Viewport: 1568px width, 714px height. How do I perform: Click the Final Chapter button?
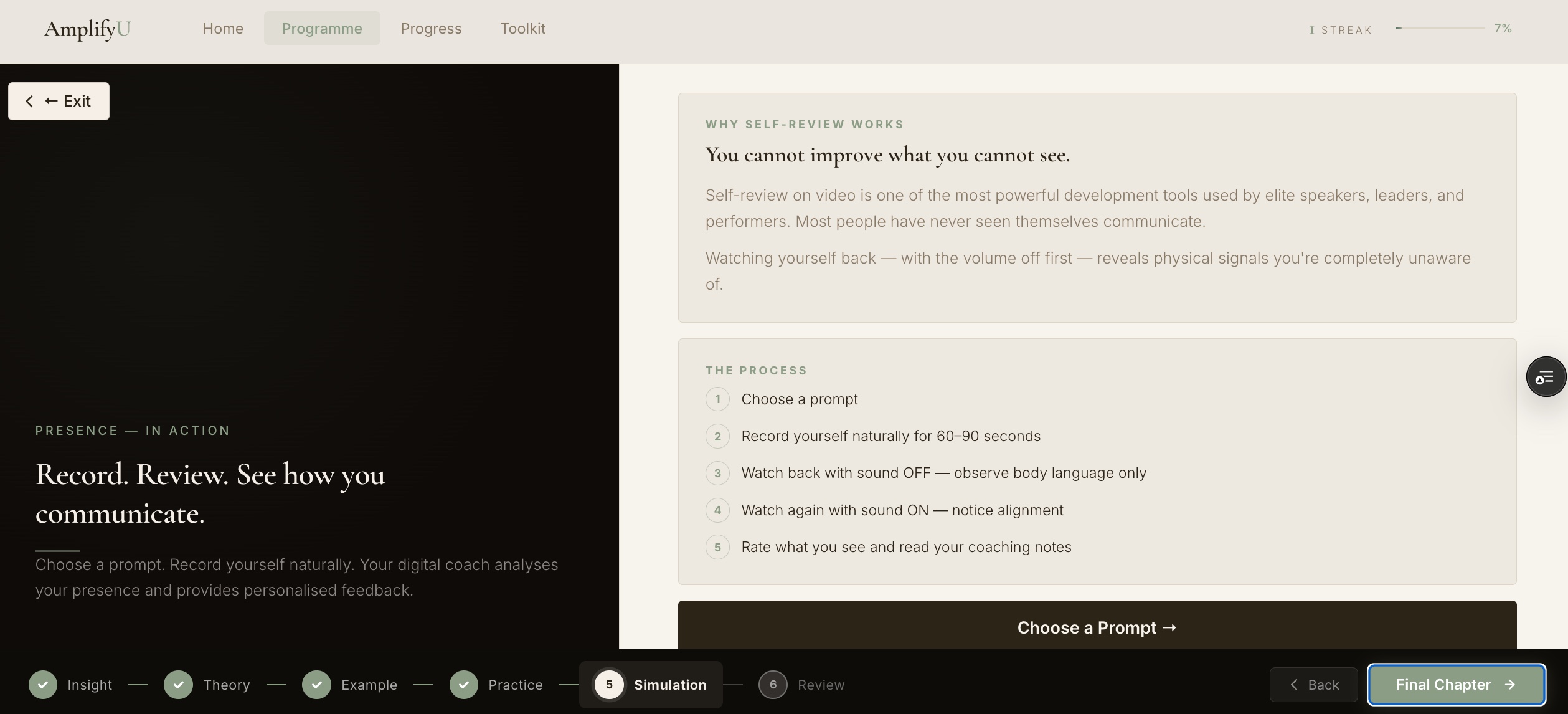[x=1457, y=685]
